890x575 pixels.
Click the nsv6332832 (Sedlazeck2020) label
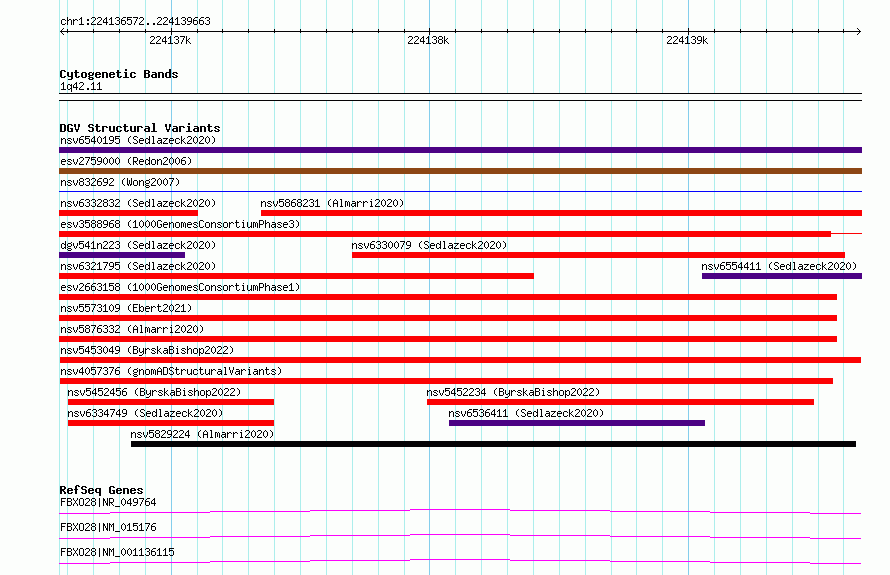coord(138,203)
